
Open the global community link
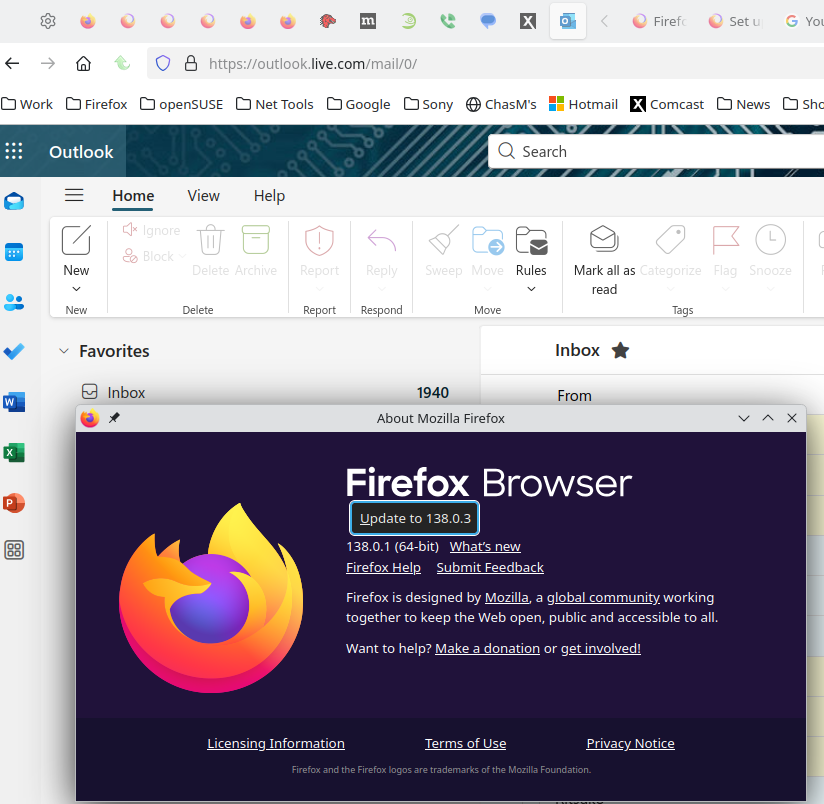click(603, 597)
